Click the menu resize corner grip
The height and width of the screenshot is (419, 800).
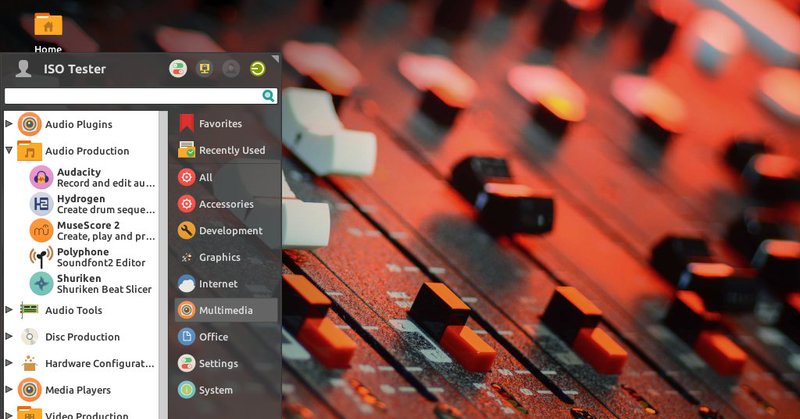click(x=276, y=58)
